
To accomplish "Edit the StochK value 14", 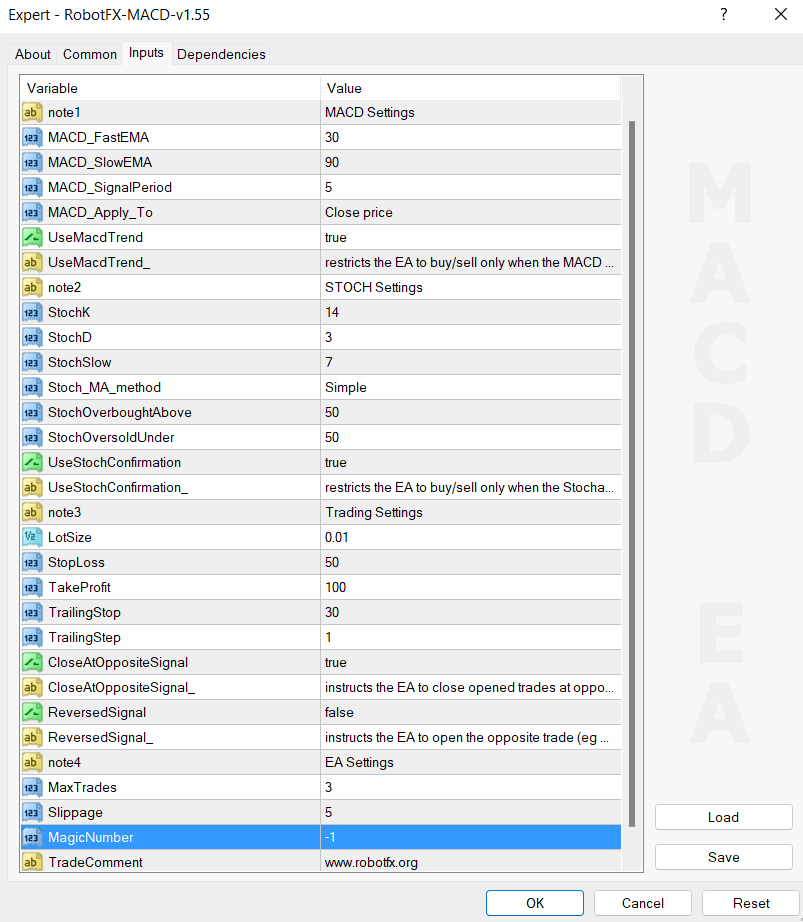I will (x=471, y=312).
